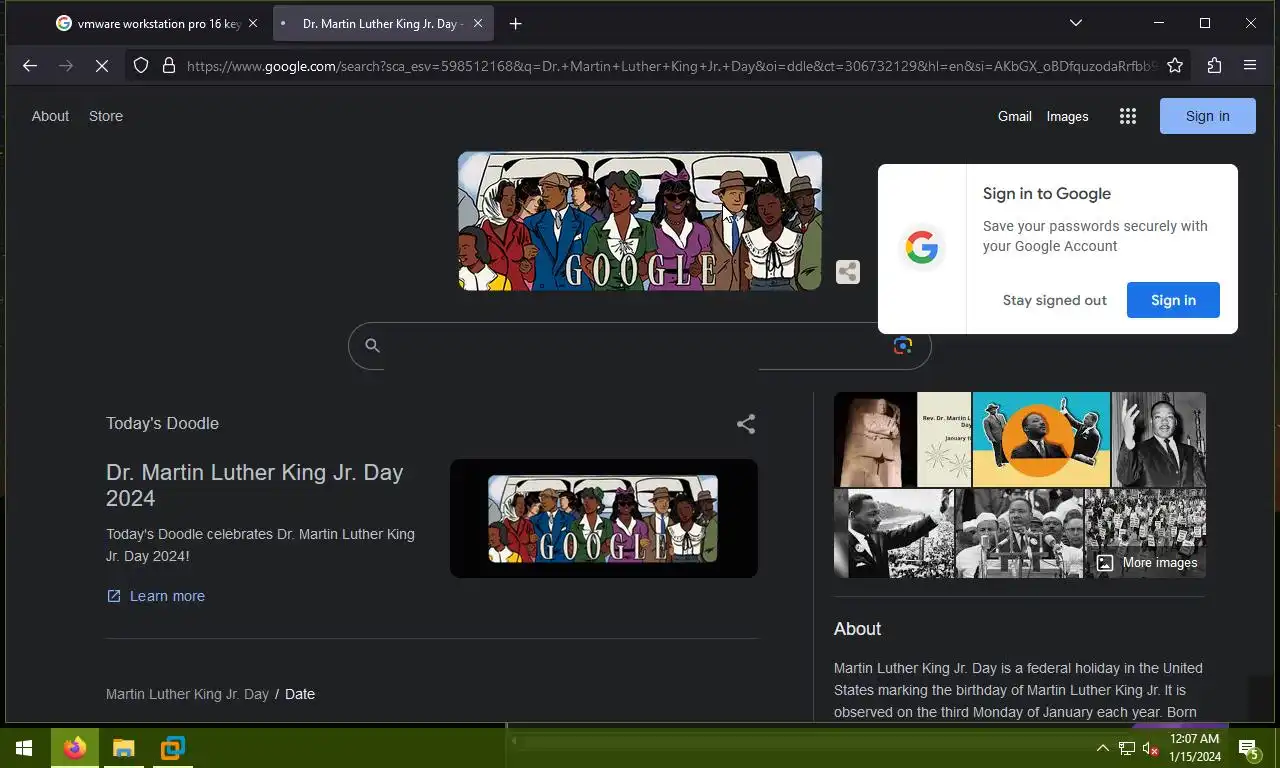Open File Explorer from the taskbar
1280x768 pixels.
point(123,748)
